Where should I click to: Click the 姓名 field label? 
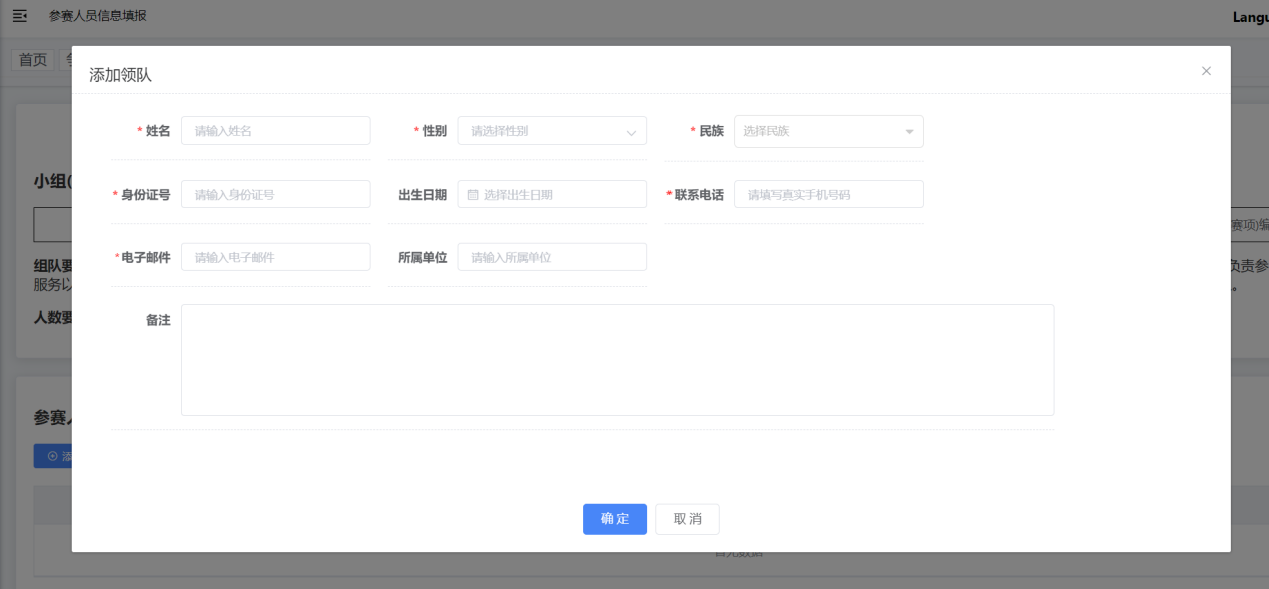pyautogui.click(x=158, y=131)
